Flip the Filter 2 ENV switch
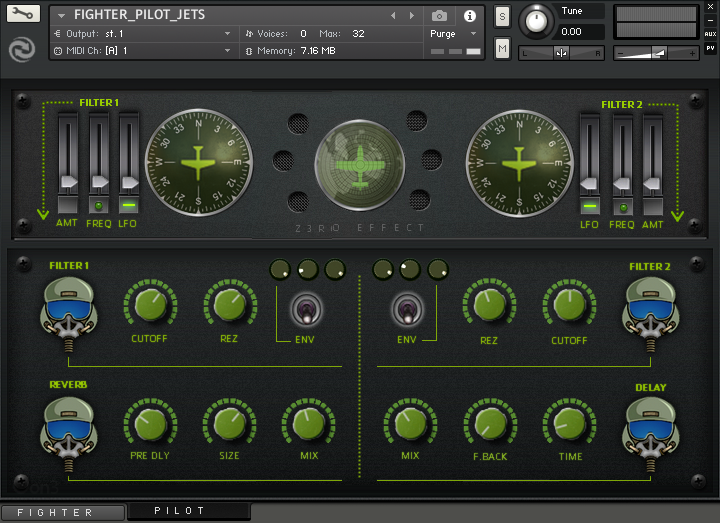The height and width of the screenshot is (523, 720). pos(407,310)
